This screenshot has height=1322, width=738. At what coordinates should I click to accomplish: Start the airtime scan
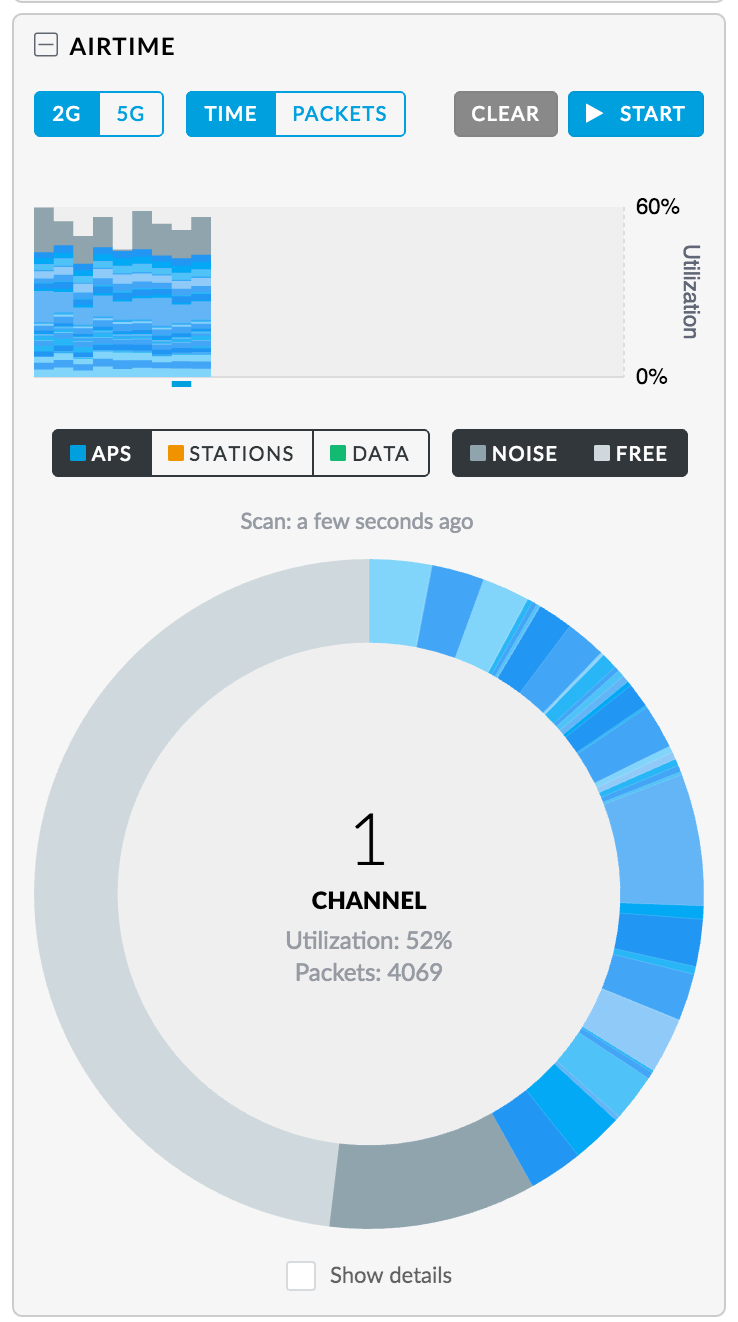click(635, 114)
